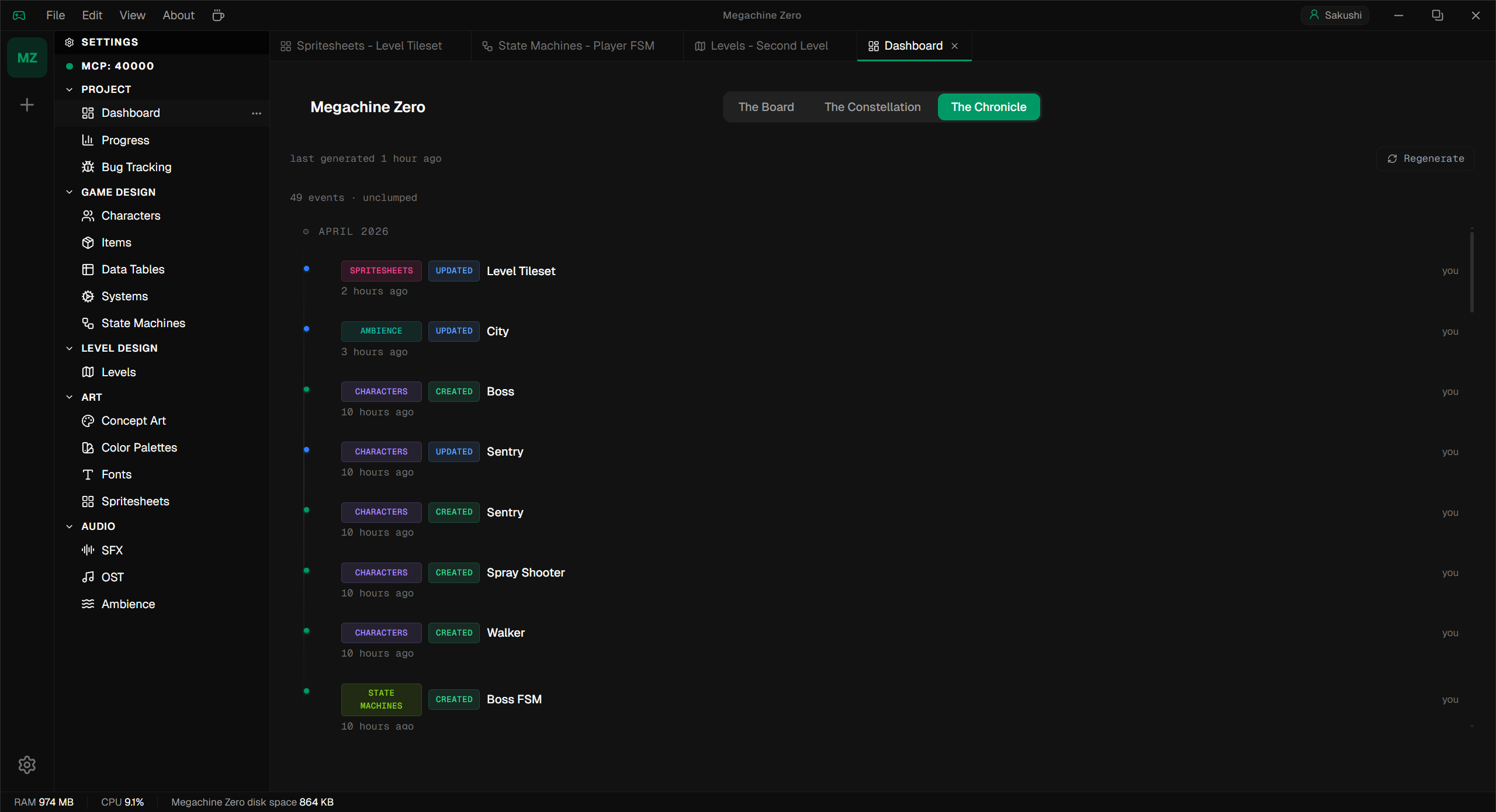This screenshot has height=812, width=1496.
Task: Click the MCP: 40000 status row
Action: coord(161,66)
